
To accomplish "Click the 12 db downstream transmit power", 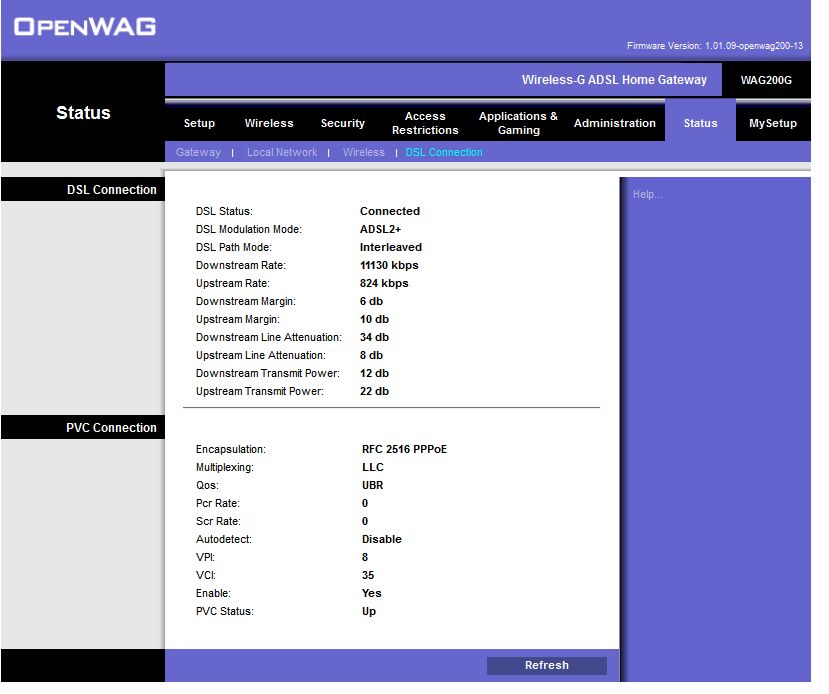I will (x=374, y=373).
